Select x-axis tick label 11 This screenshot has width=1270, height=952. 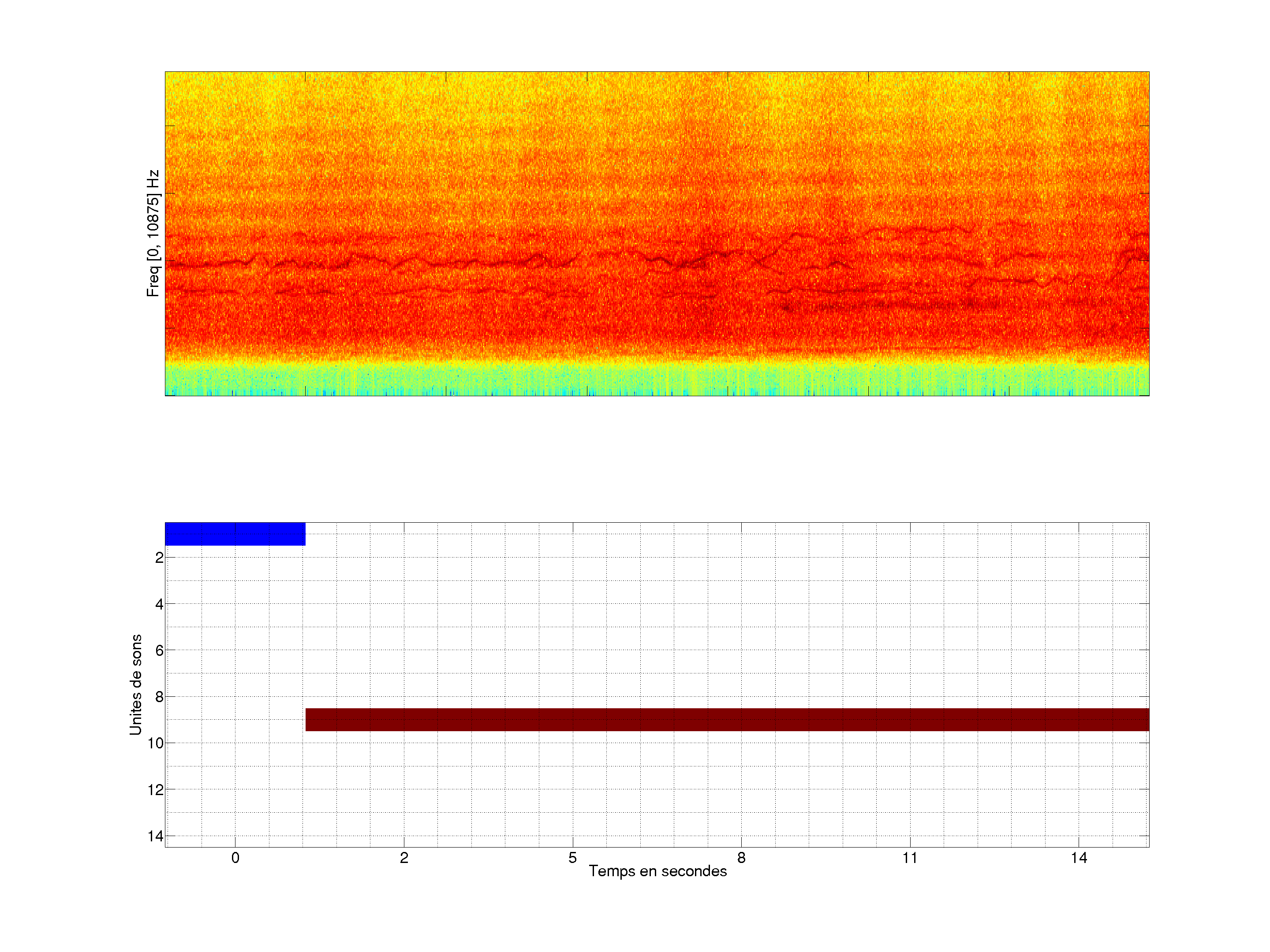coord(909,858)
